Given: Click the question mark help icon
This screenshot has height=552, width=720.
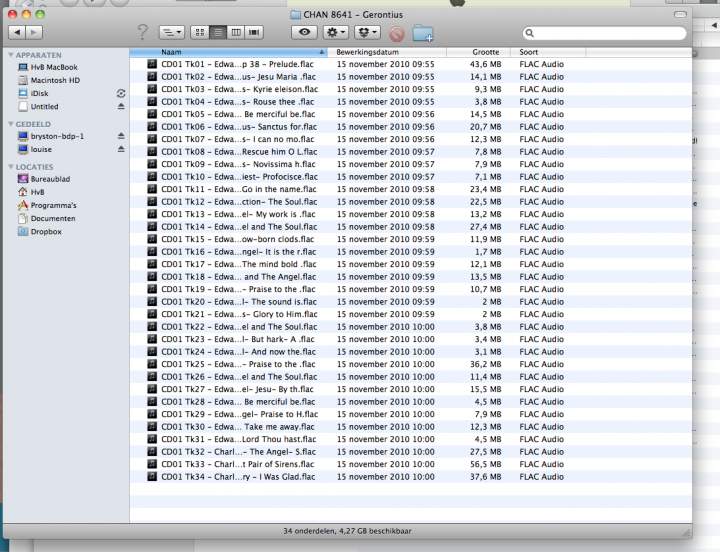Looking at the screenshot, I should 142,33.
